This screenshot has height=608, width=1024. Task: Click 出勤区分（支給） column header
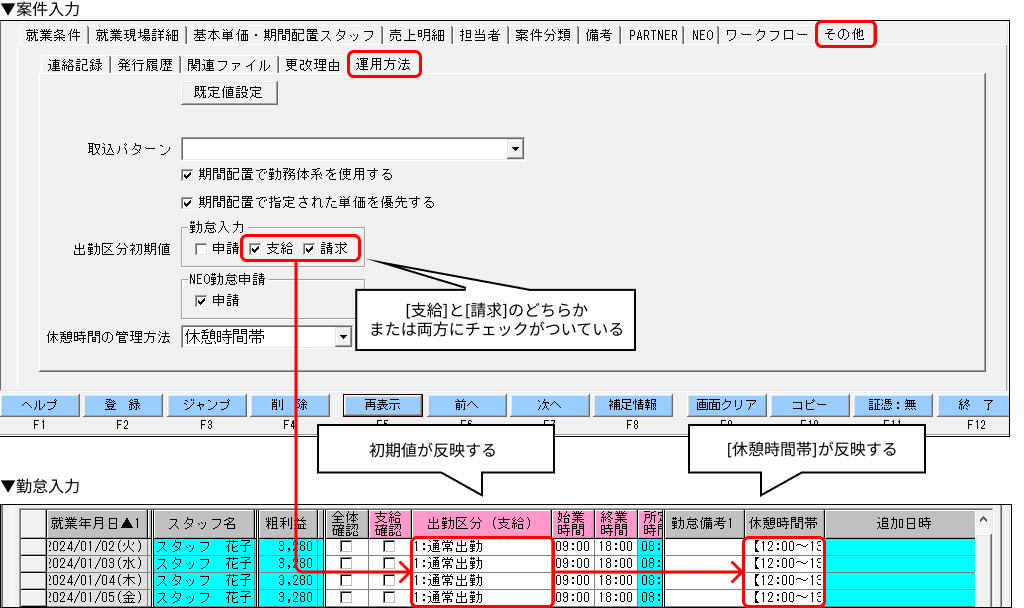point(481,523)
